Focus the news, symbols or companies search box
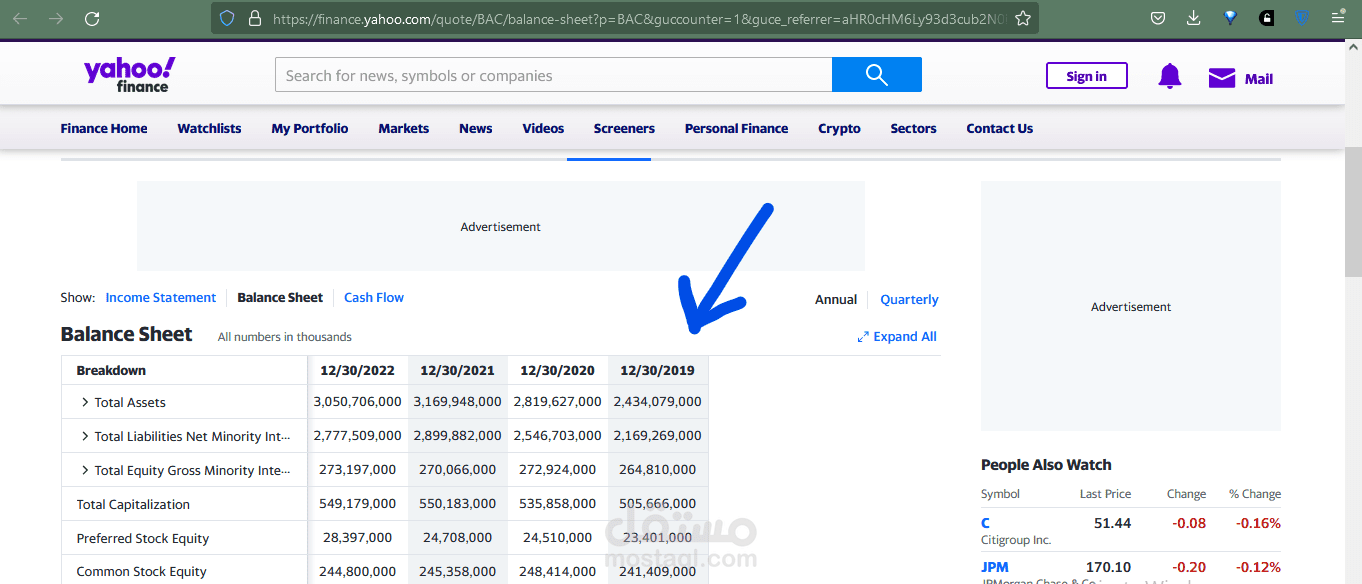This screenshot has width=1362, height=584. [553, 75]
